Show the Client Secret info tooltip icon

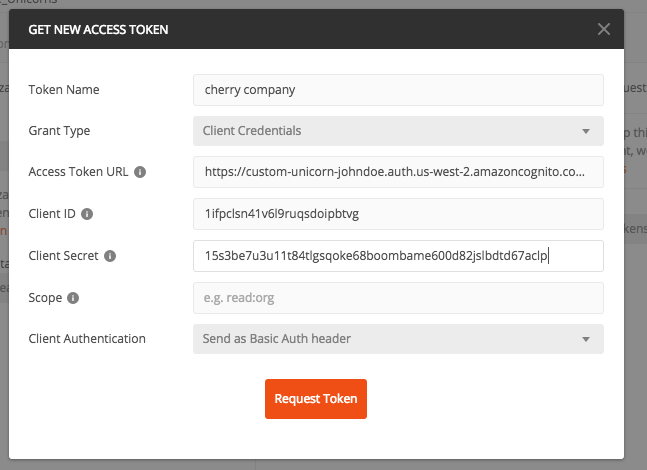[110, 256]
